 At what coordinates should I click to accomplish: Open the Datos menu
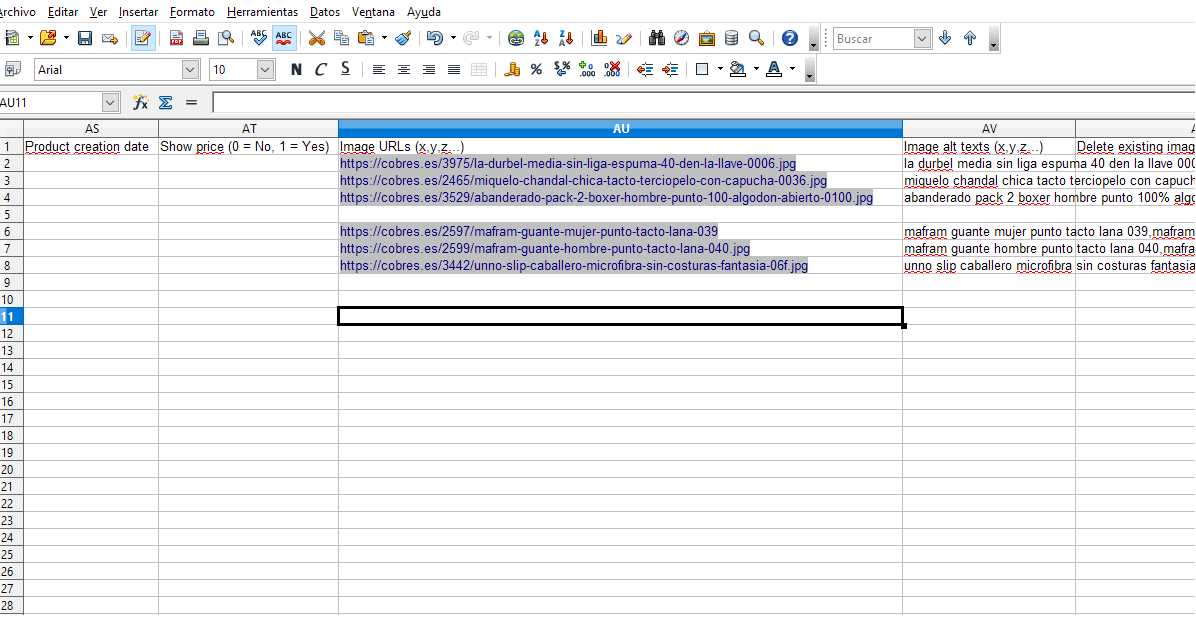[x=325, y=12]
